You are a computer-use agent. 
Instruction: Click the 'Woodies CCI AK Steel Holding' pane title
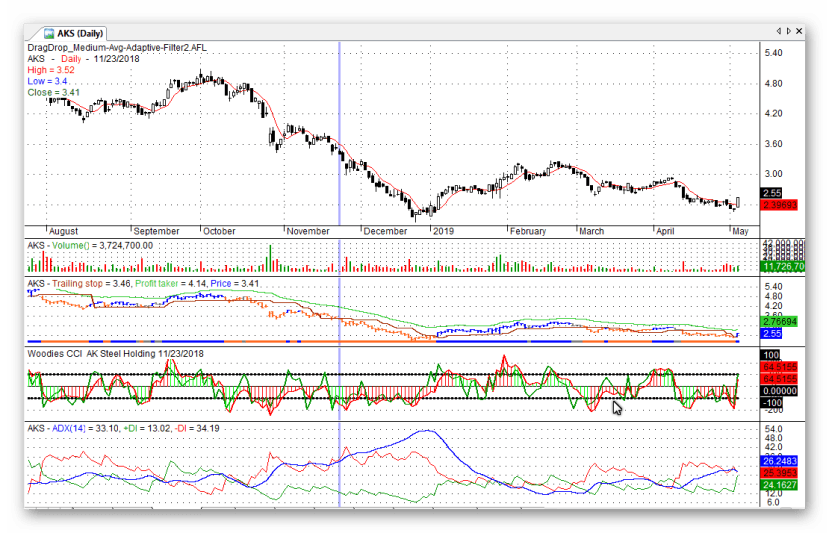[115, 353]
